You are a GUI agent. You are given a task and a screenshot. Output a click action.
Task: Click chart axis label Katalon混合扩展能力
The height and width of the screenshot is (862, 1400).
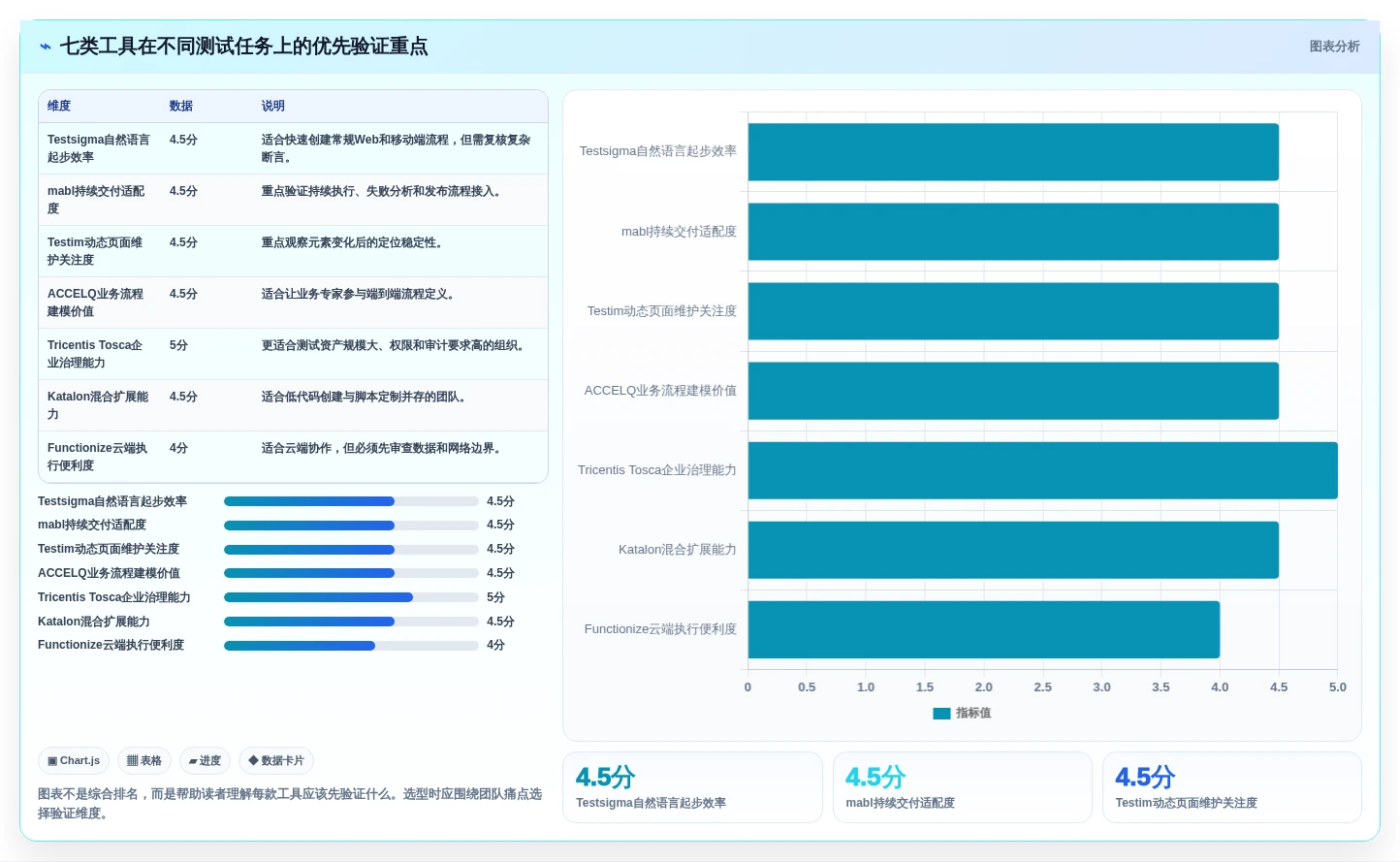tap(678, 550)
